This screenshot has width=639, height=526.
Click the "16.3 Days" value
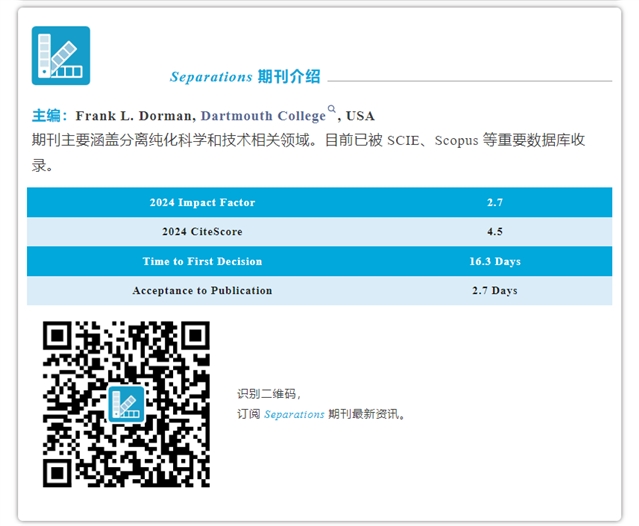(x=494, y=262)
